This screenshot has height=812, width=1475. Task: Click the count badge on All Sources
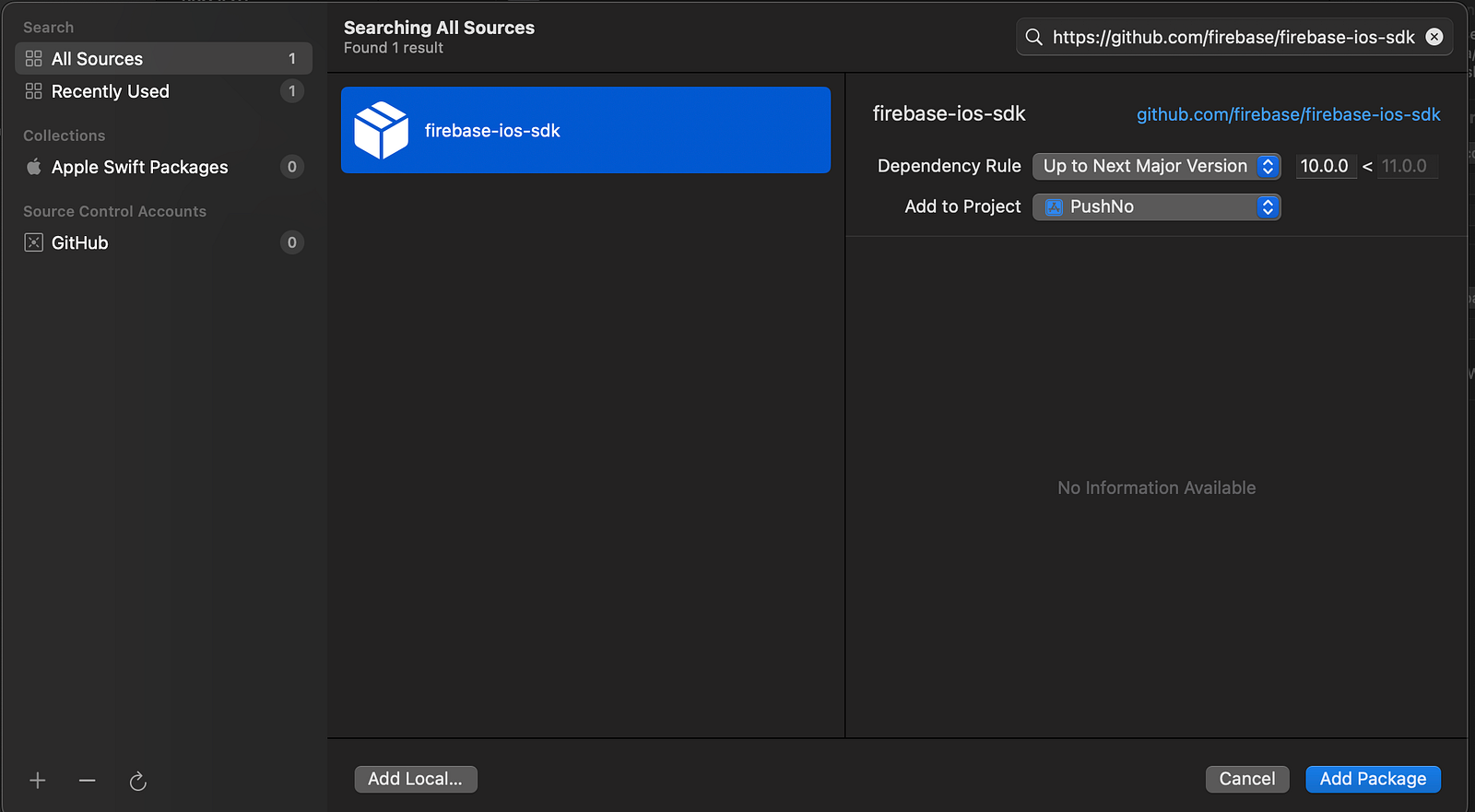click(292, 59)
